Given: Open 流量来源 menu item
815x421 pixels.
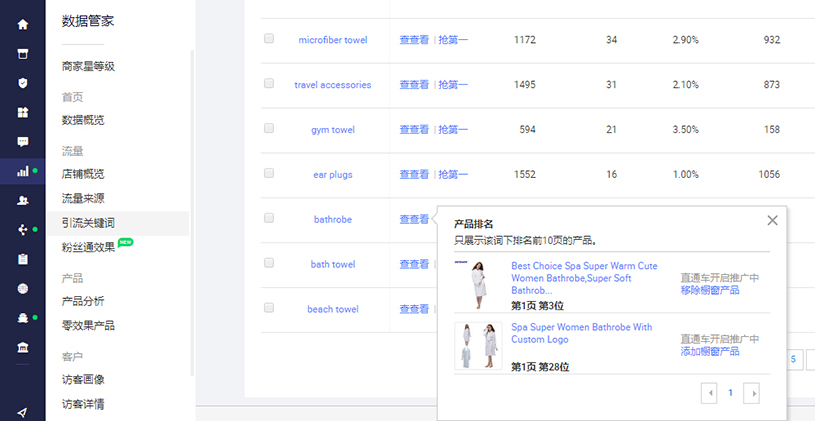Looking at the screenshot, I should point(83,198).
